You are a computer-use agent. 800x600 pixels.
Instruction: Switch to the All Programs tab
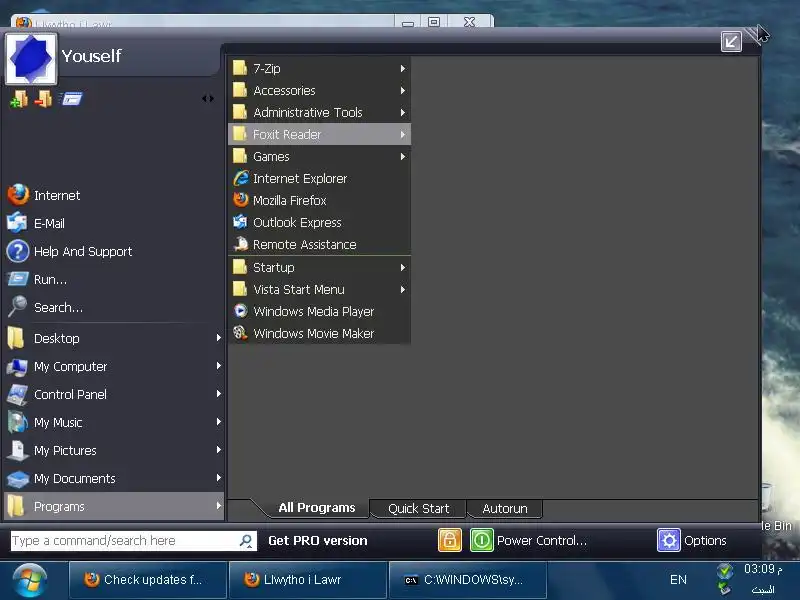(x=316, y=508)
